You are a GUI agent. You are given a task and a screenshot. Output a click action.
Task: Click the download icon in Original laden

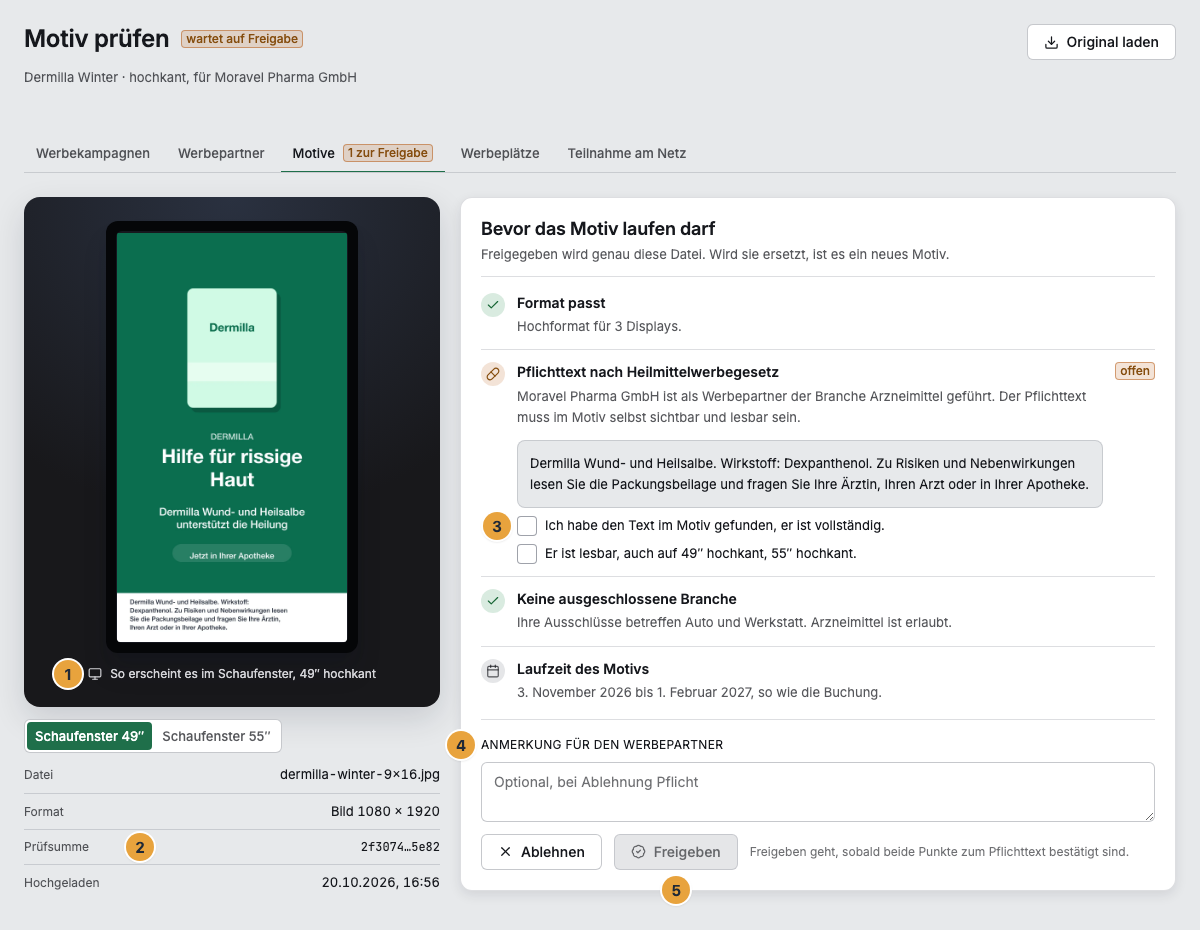[1051, 42]
